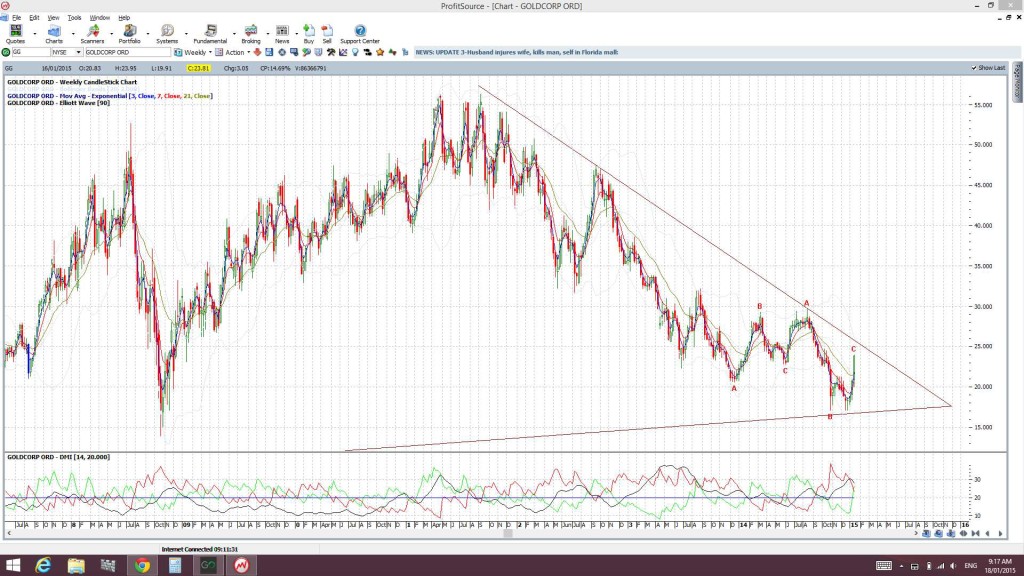Open the Edit menu
The image size is (1024, 576).
(34, 18)
